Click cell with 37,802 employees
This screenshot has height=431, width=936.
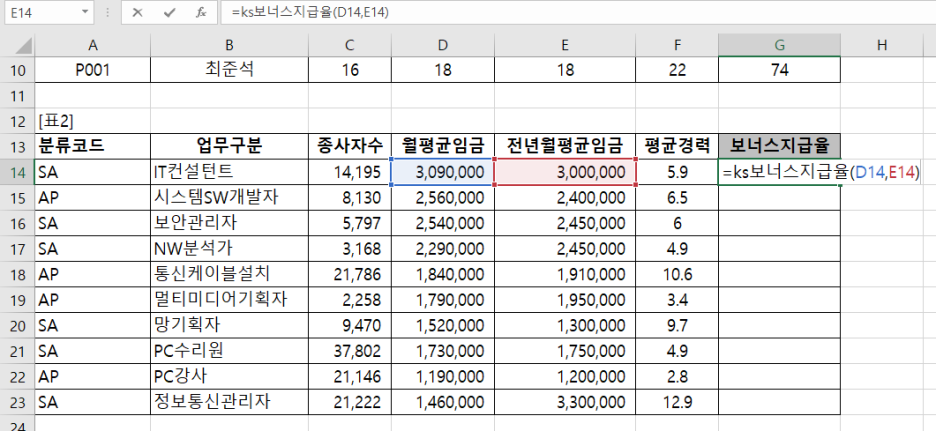350,351
